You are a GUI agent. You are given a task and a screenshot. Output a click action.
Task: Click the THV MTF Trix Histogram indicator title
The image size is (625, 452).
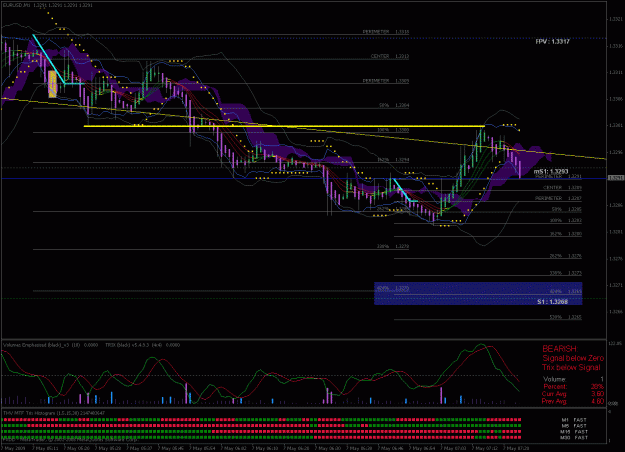coord(54,413)
